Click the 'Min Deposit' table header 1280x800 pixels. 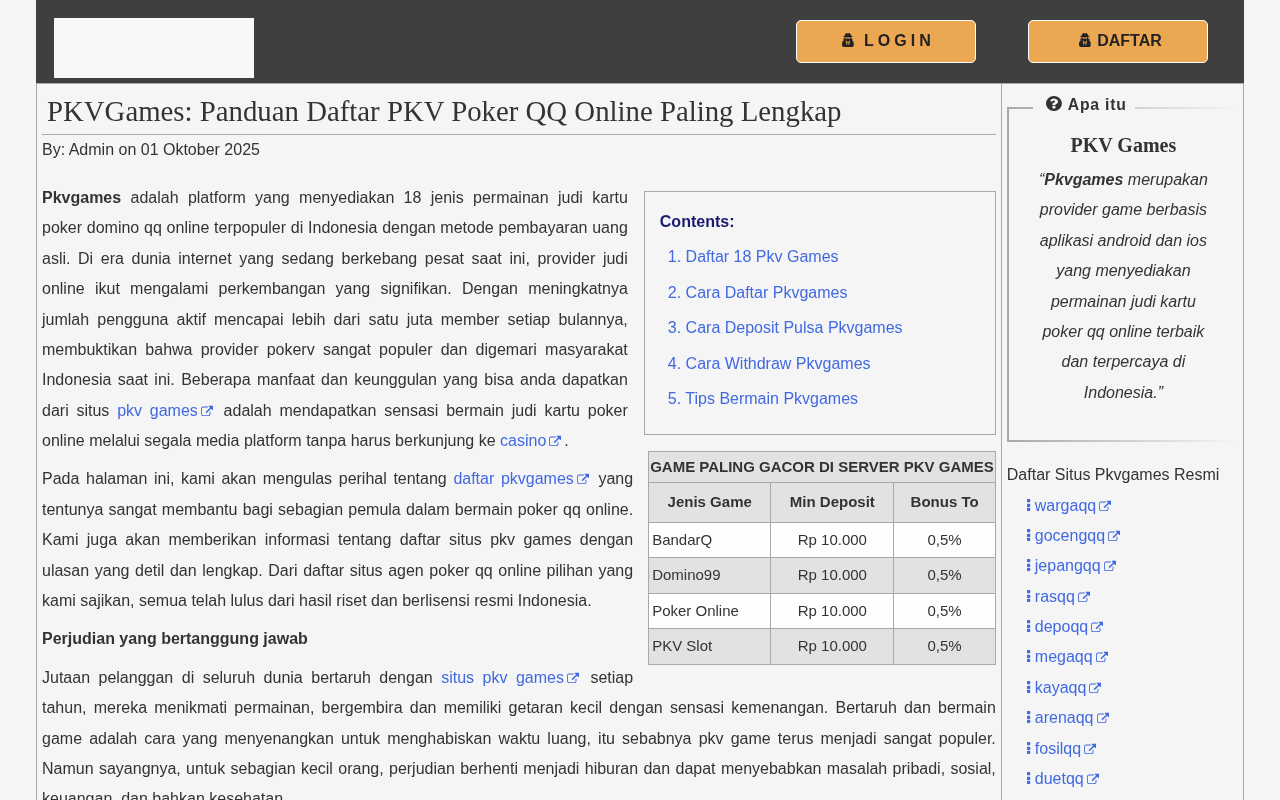pos(832,502)
